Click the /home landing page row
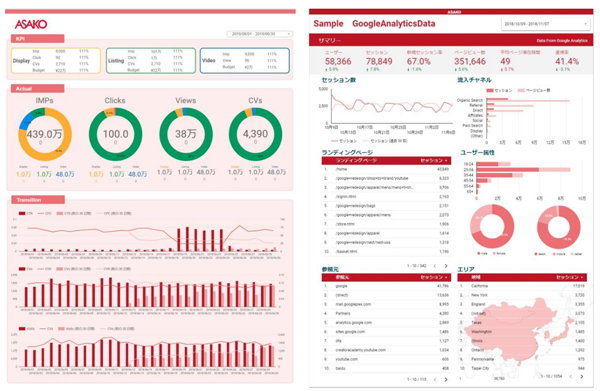Viewport: 600px width, 391px height. pyautogui.click(x=386, y=169)
